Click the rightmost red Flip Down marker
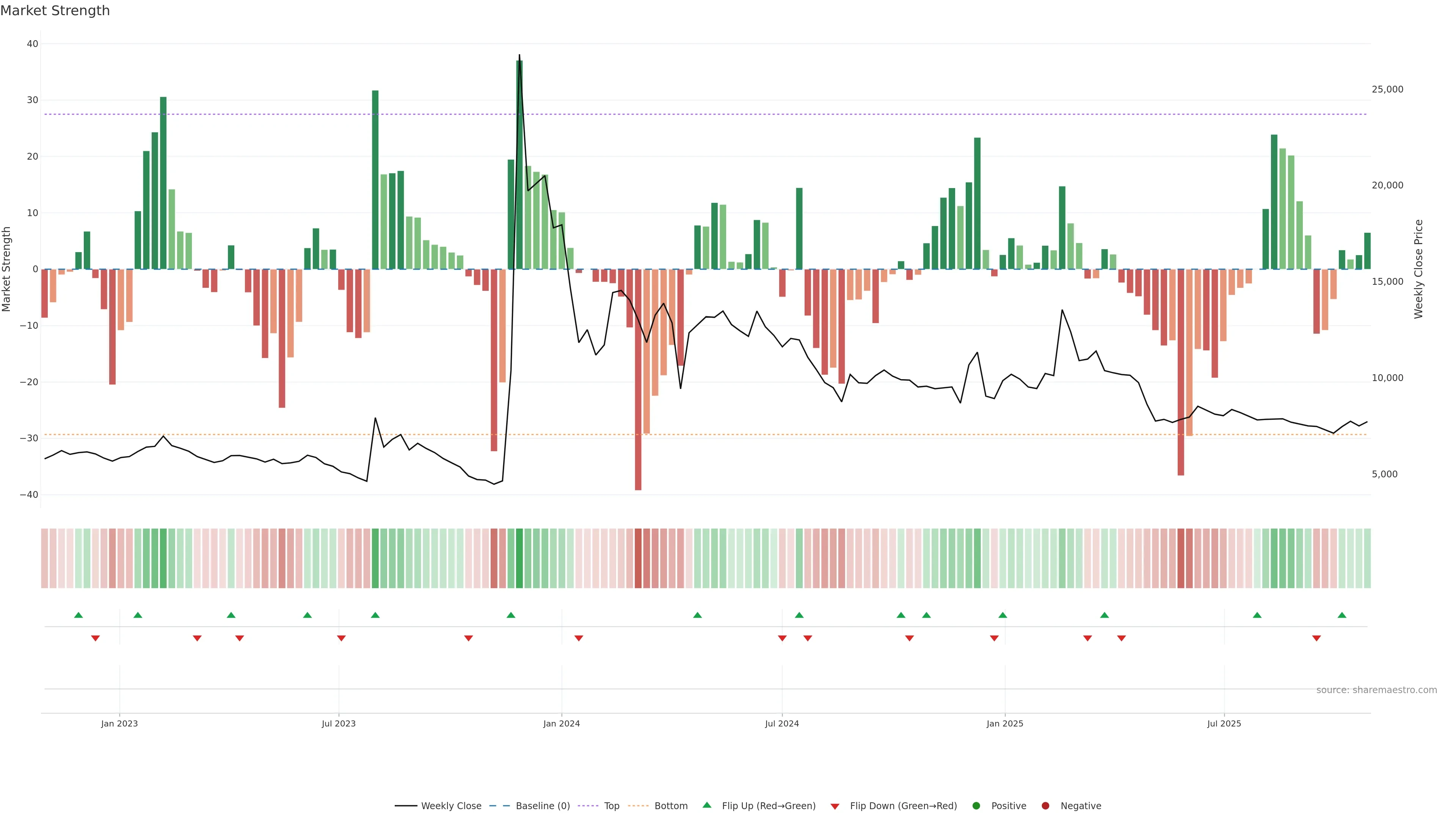 point(1316,638)
